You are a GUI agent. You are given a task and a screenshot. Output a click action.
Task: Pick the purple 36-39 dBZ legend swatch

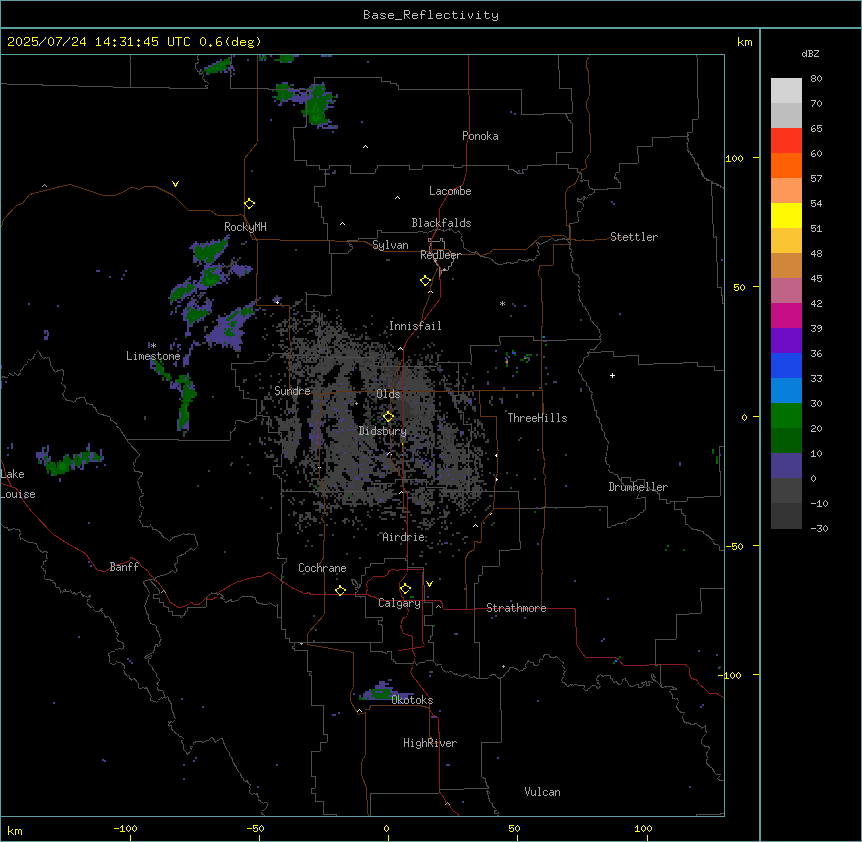(x=786, y=341)
